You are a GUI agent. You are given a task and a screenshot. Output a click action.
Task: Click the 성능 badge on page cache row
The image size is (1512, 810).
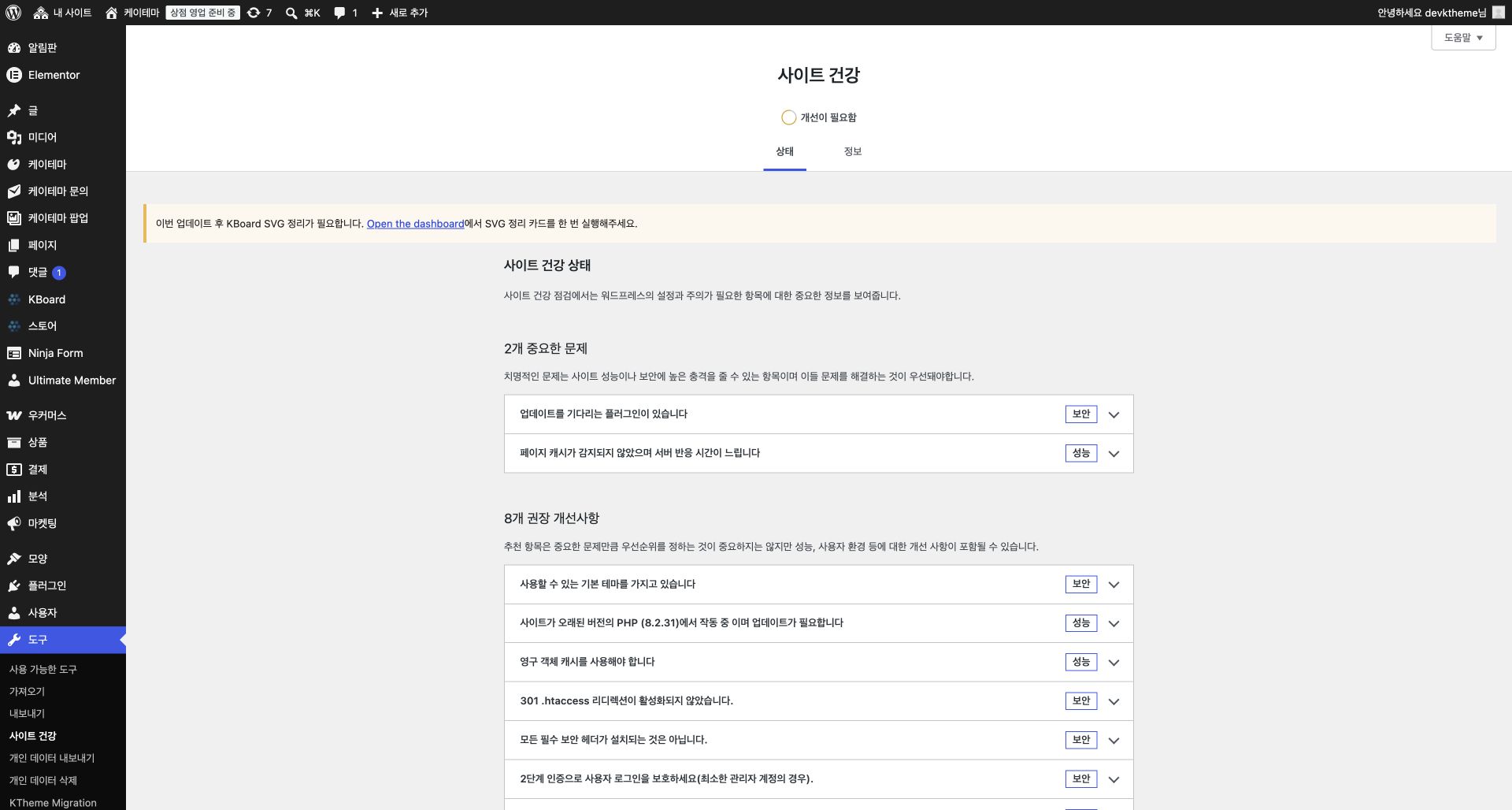pyautogui.click(x=1081, y=453)
